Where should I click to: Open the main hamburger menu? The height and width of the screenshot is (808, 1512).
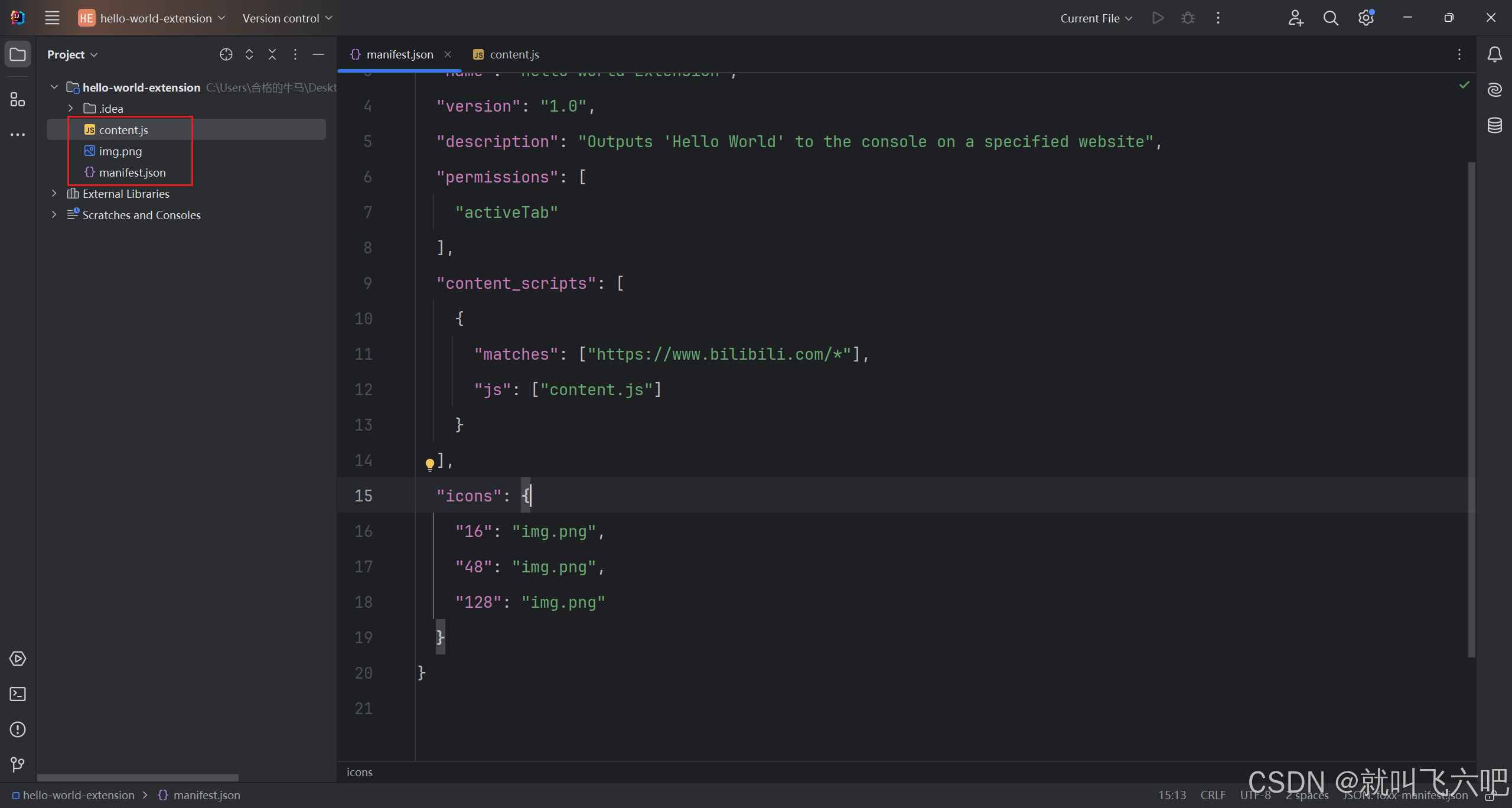coord(52,18)
